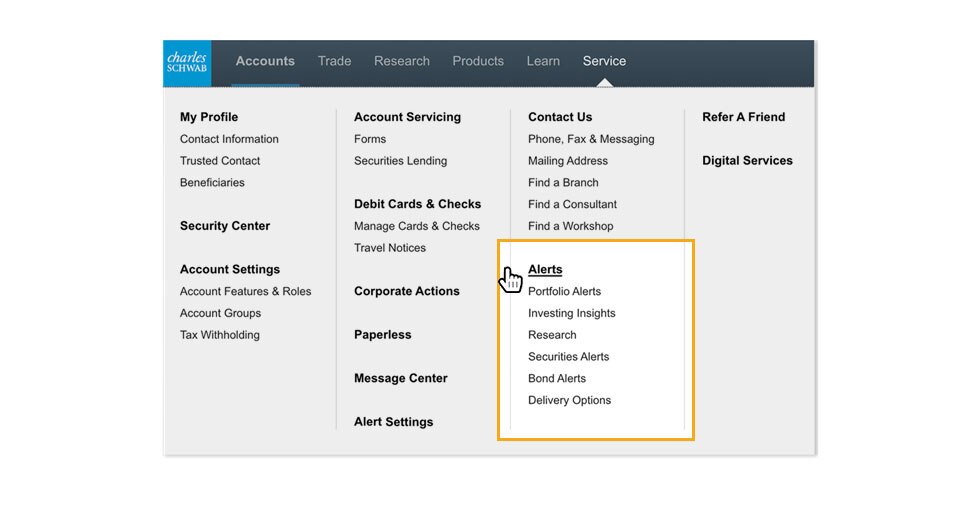
Task: Click the Charles Schwab logo icon
Action: pyautogui.click(x=187, y=63)
